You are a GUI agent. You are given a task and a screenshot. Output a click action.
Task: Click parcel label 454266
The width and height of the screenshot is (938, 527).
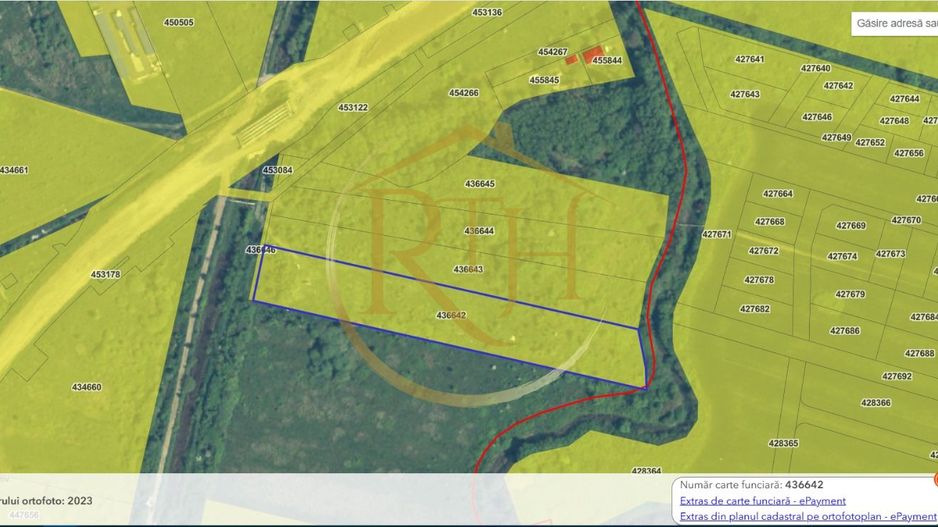464,93
